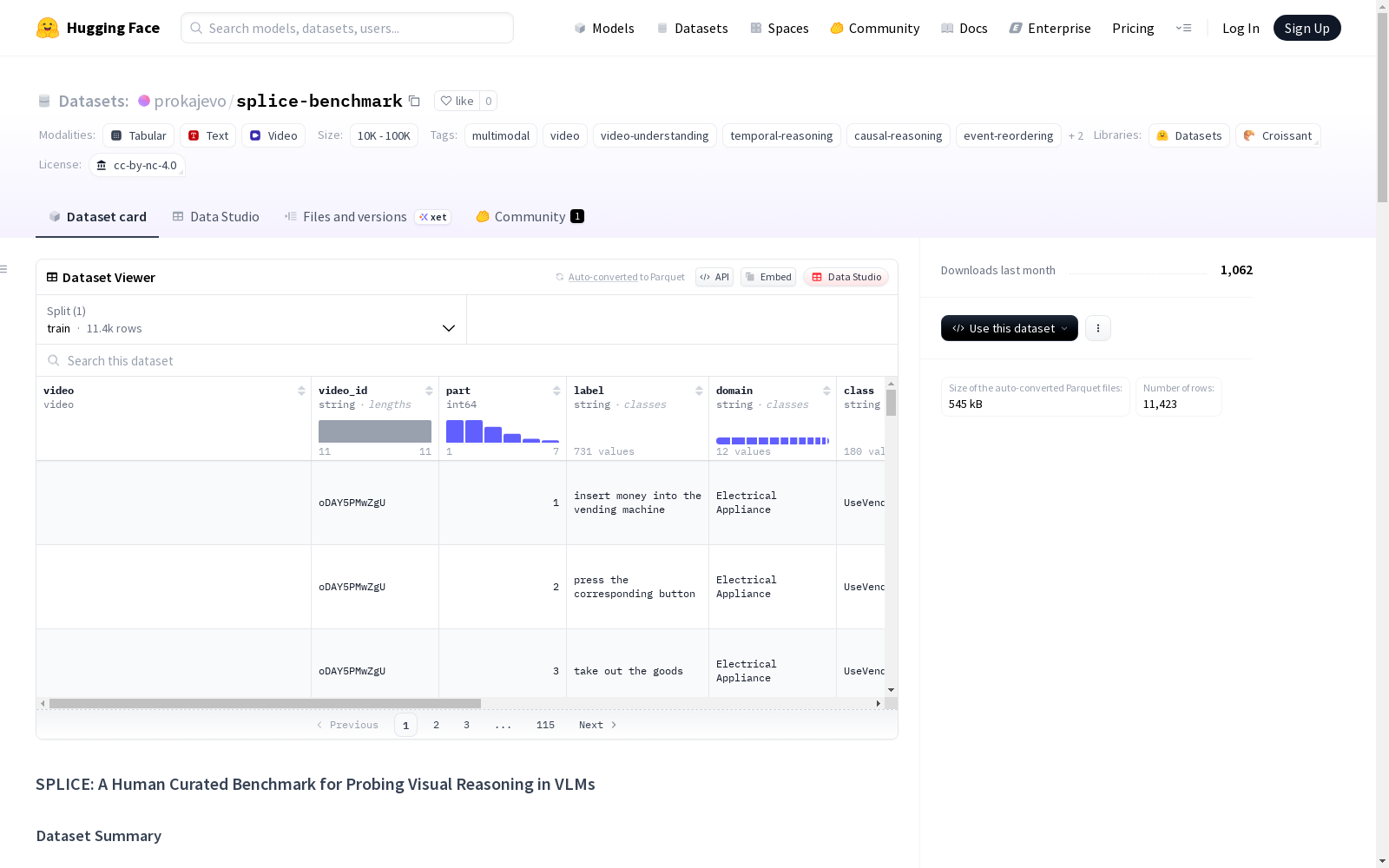This screenshot has width=1389, height=868.
Task: Open the three-dot options menu beside Use this dataset
Action: (1098, 328)
